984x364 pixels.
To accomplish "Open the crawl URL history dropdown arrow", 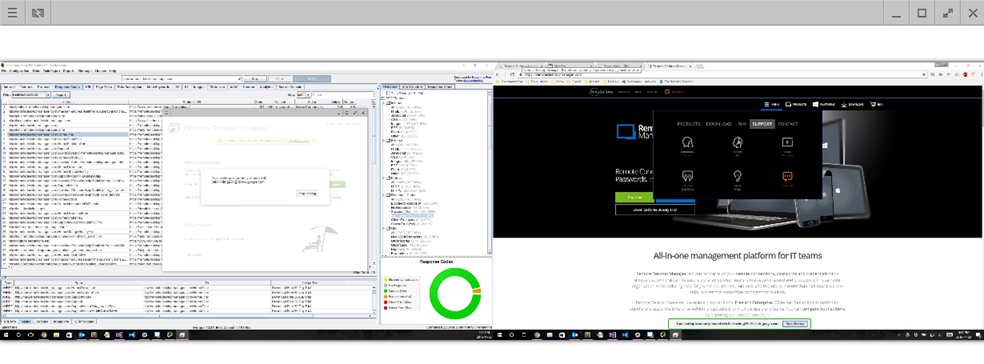I will tap(238, 79).
